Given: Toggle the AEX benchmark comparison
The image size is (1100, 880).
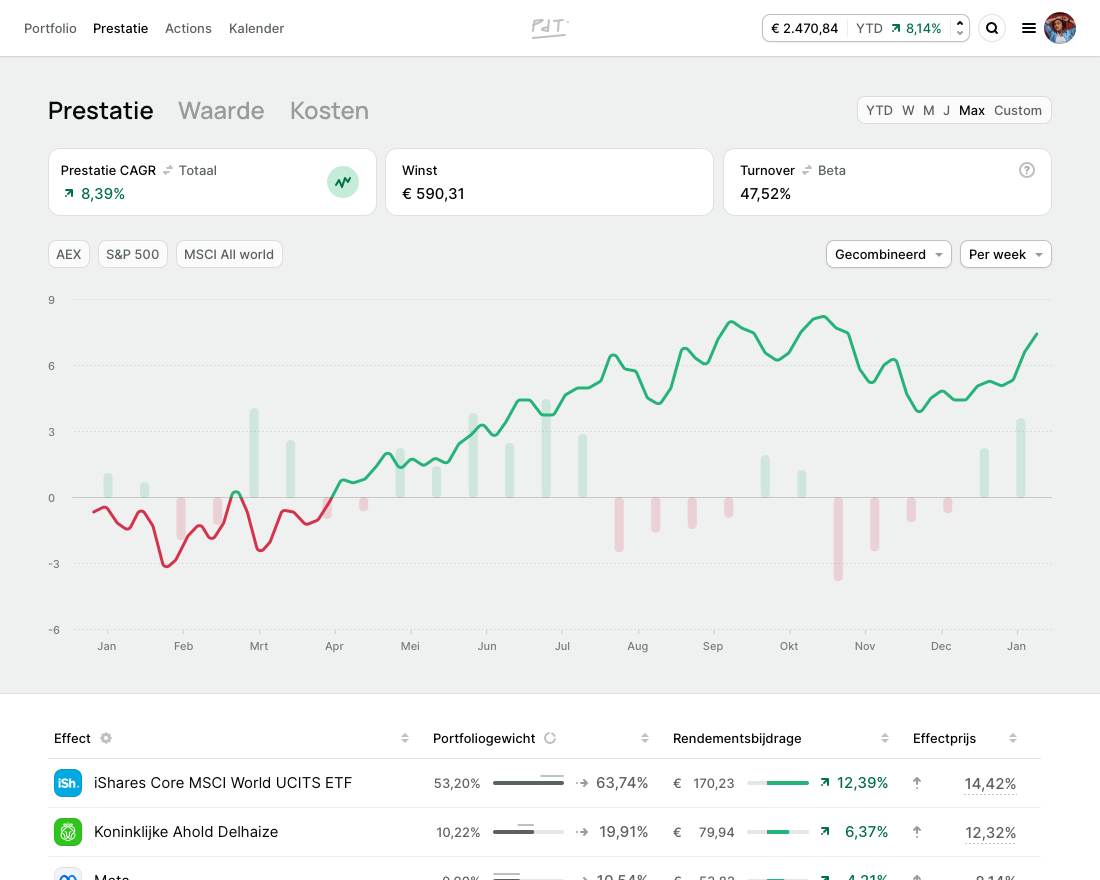Looking at the screenshot, I should (69, 254).
